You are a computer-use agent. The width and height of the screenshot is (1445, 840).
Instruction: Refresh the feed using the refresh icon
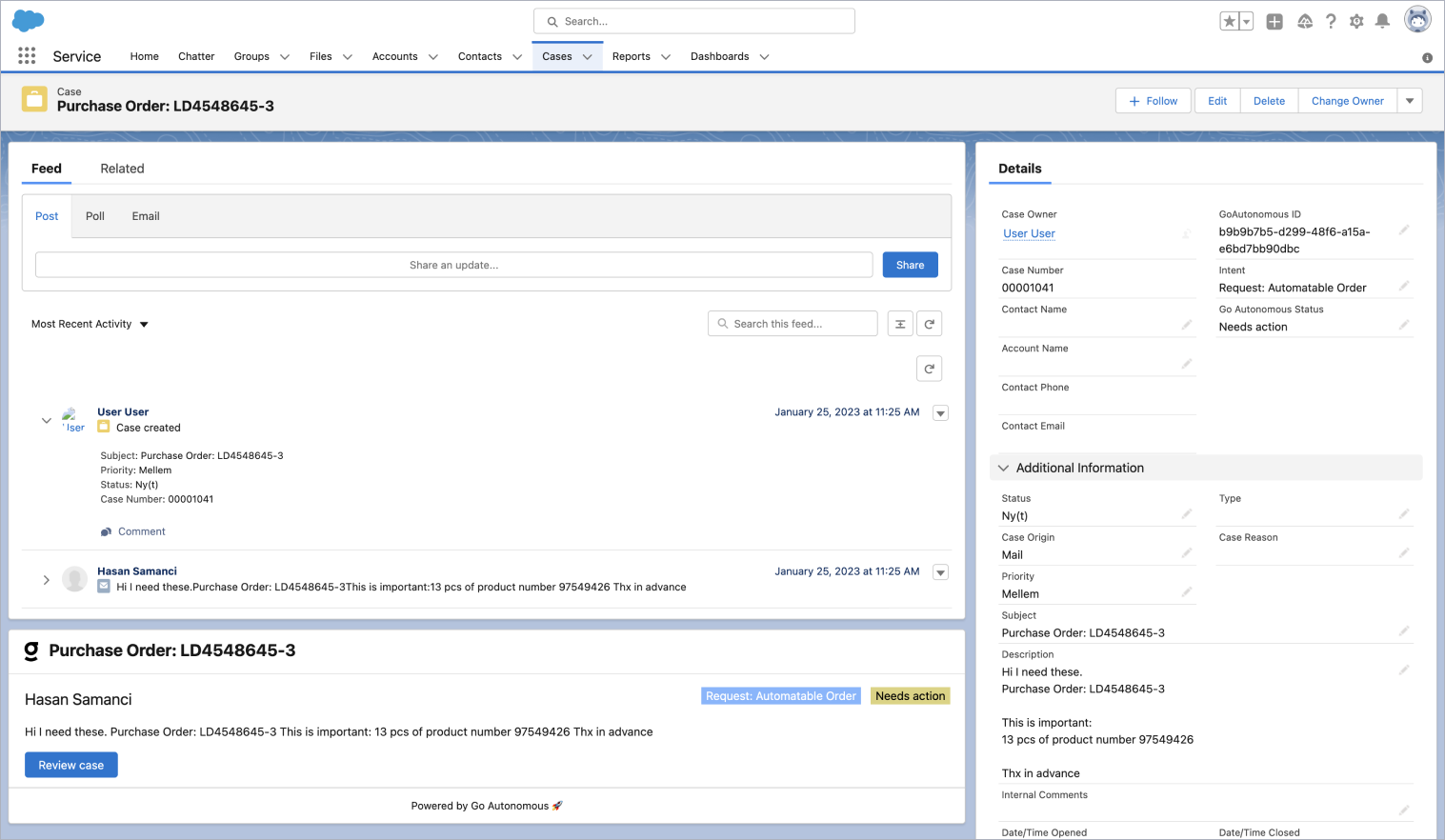click(x=929, y=324)
